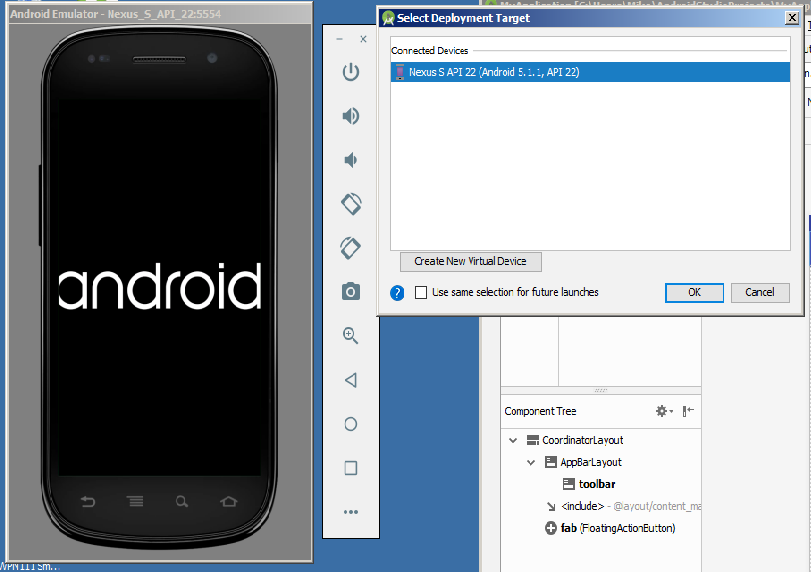811x572 pixels.
Task: Rotate the emulator left
Action: pyautogui.click(x=351, y=204)
